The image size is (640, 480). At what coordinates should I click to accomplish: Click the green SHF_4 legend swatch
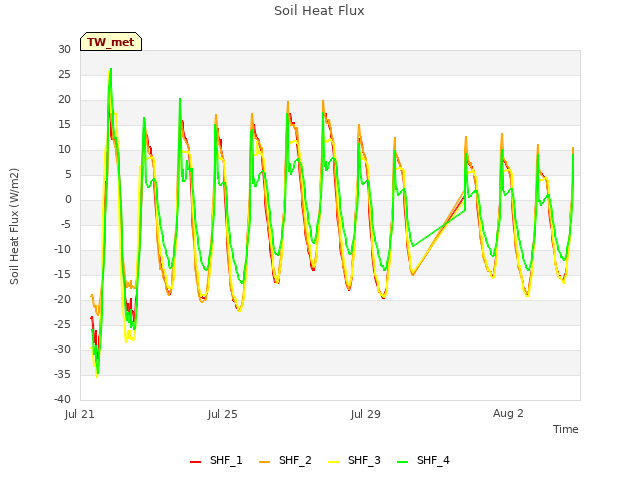click(402, 462)
